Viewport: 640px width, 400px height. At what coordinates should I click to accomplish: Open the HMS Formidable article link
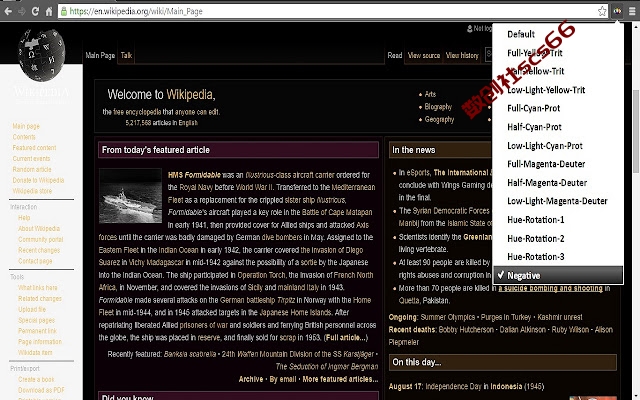coord(194,175)
